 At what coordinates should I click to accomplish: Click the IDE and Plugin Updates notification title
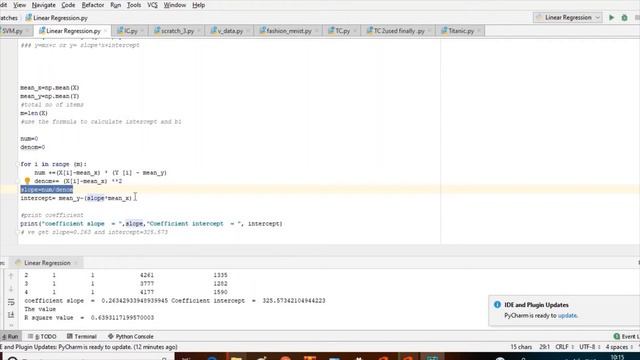tap(536, 305)
